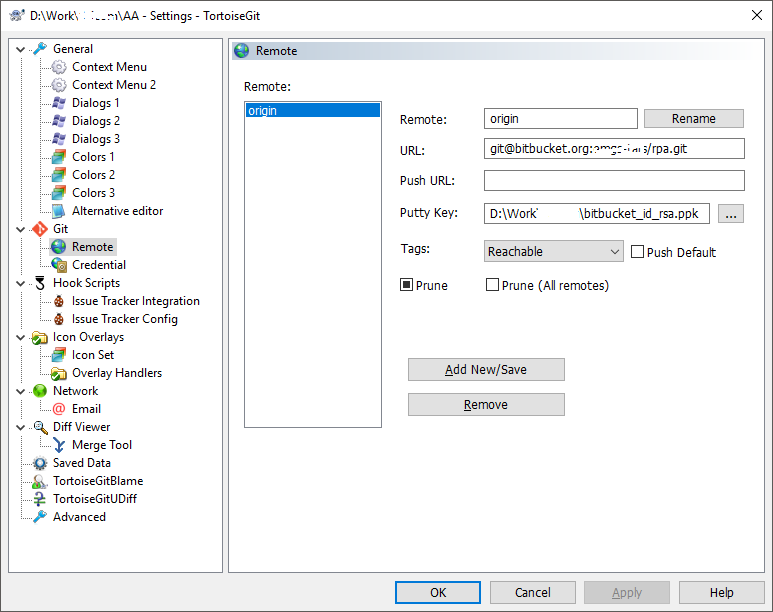Select Overlay Handlers in settings tree
Image resolution: width=773 pixels, height=612 pixels.
116,373
